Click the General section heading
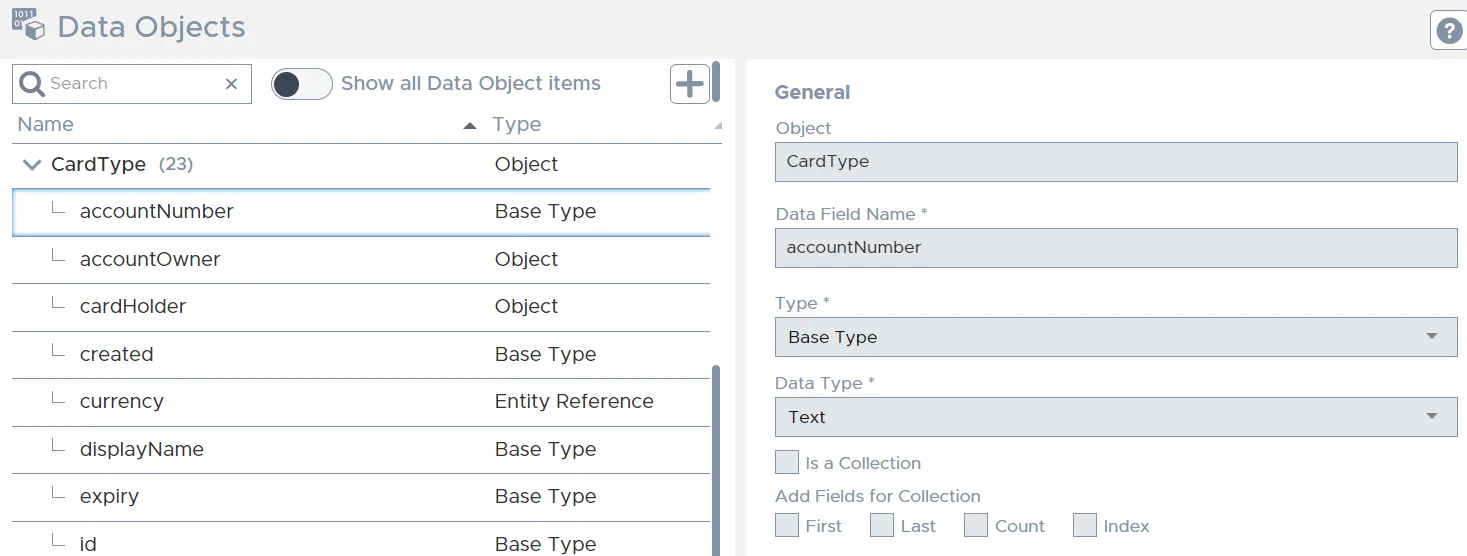 click(x=812, y=92)
